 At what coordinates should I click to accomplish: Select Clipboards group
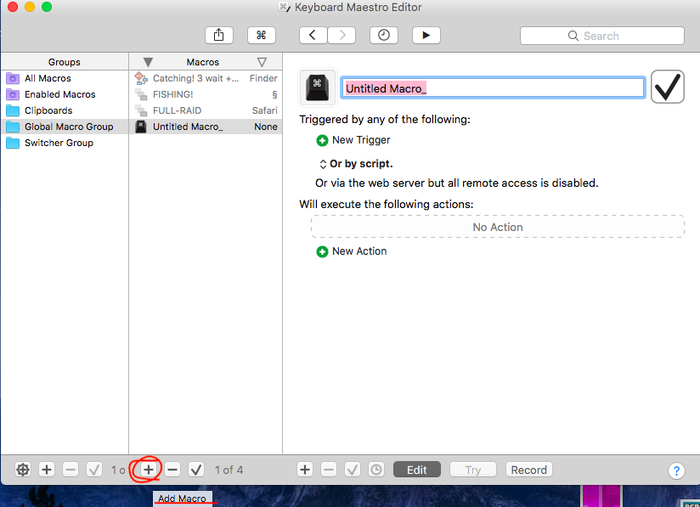[64, 111]
